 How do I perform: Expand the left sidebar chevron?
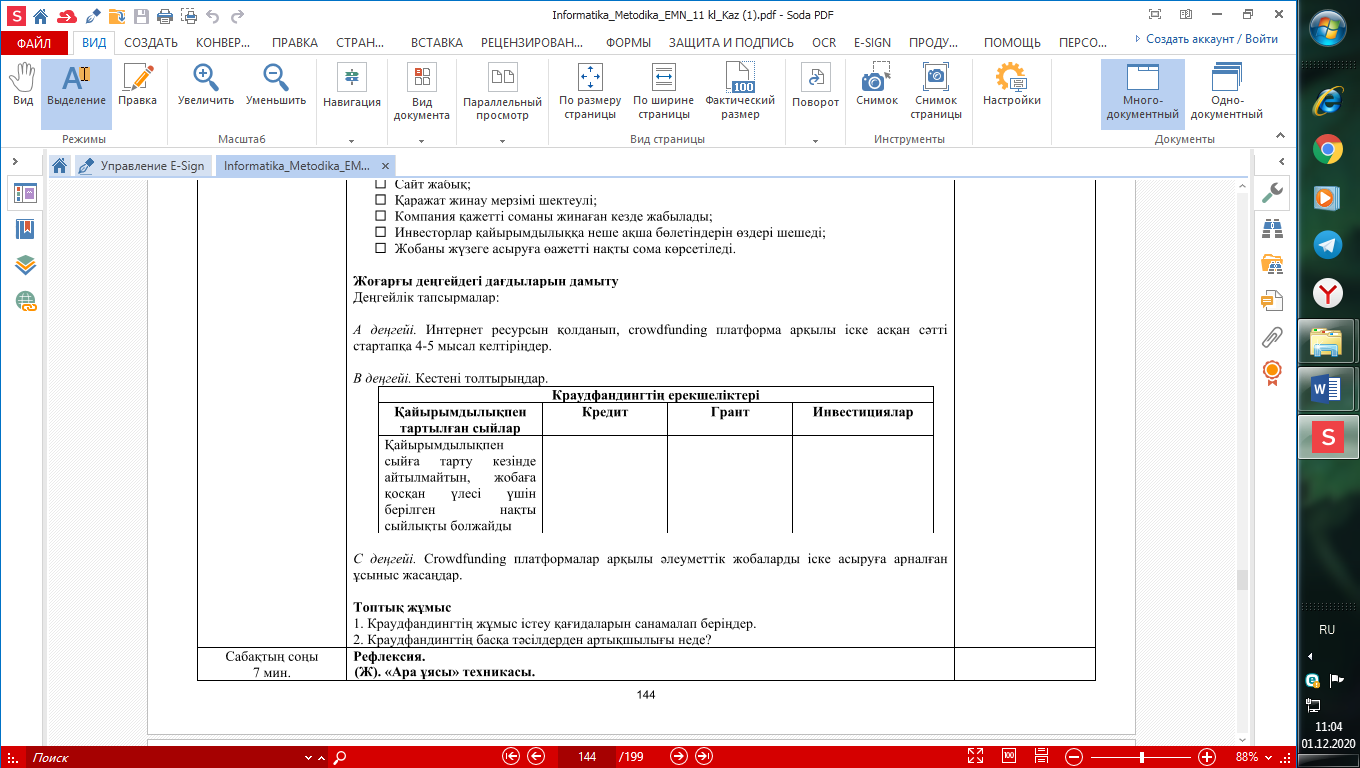pos(14,162)
